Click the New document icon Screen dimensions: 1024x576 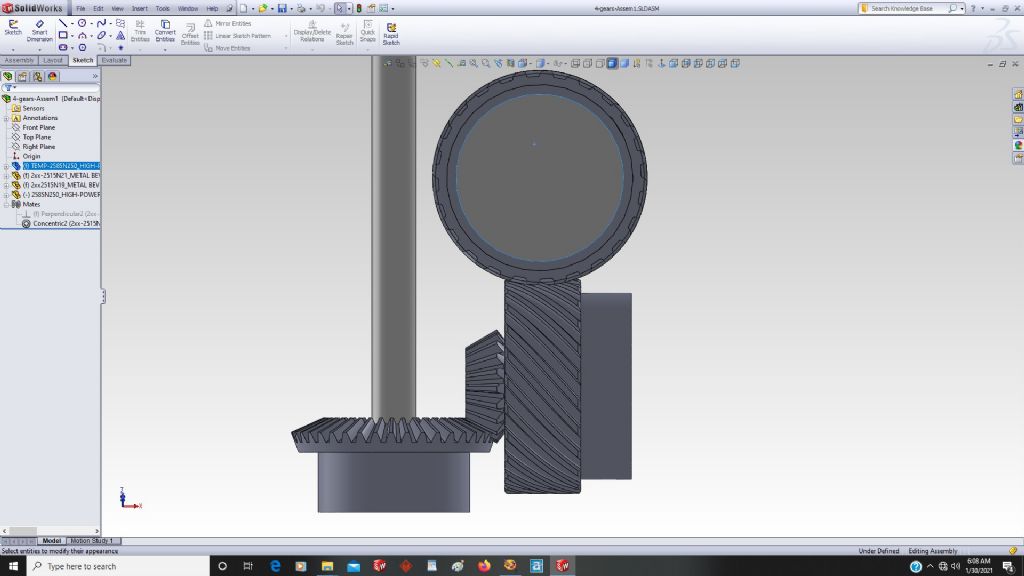click(243, 8)
